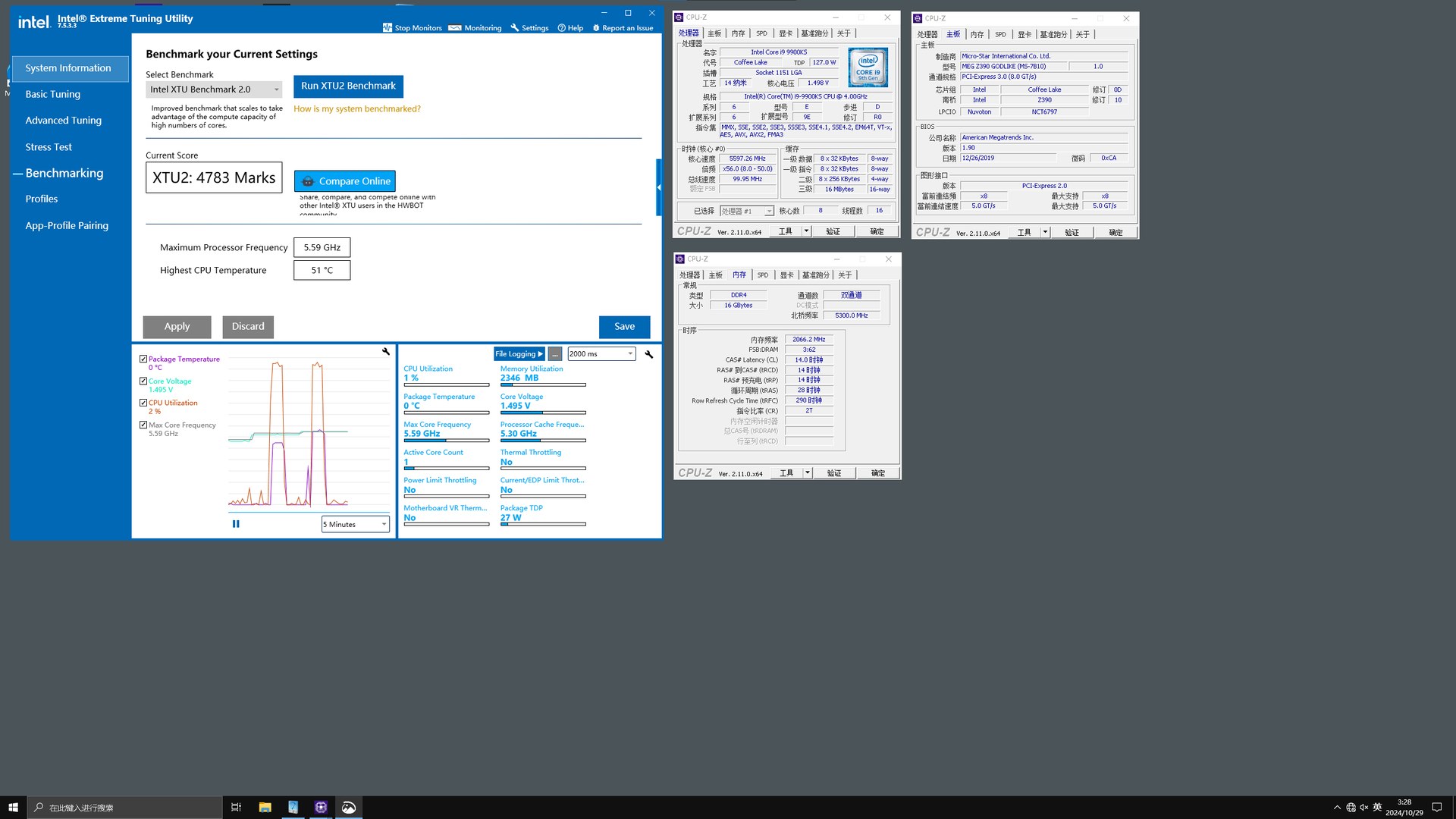Click the Highest CPU Temperature value field
Viewport: 1456px width, 819px height.
coord(322,270)
